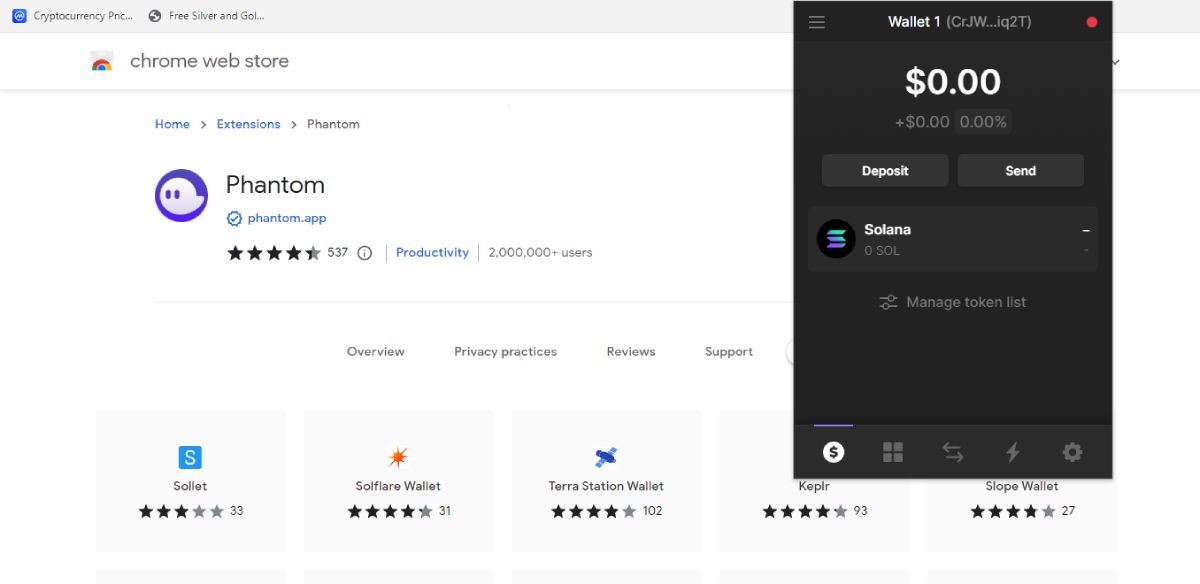Click the Phantom star rating
1200x584 pixels.
coord(274,253)
